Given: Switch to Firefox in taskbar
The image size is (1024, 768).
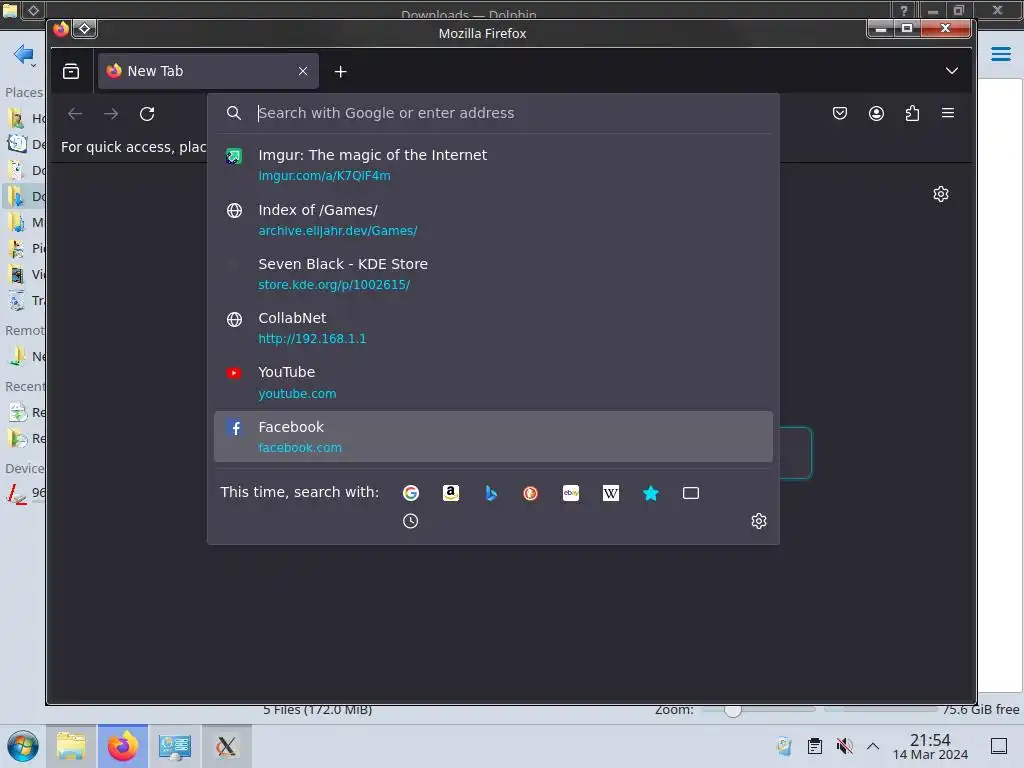Looking at the screenshot, I should pyautogui.click(x=123, y=746).
